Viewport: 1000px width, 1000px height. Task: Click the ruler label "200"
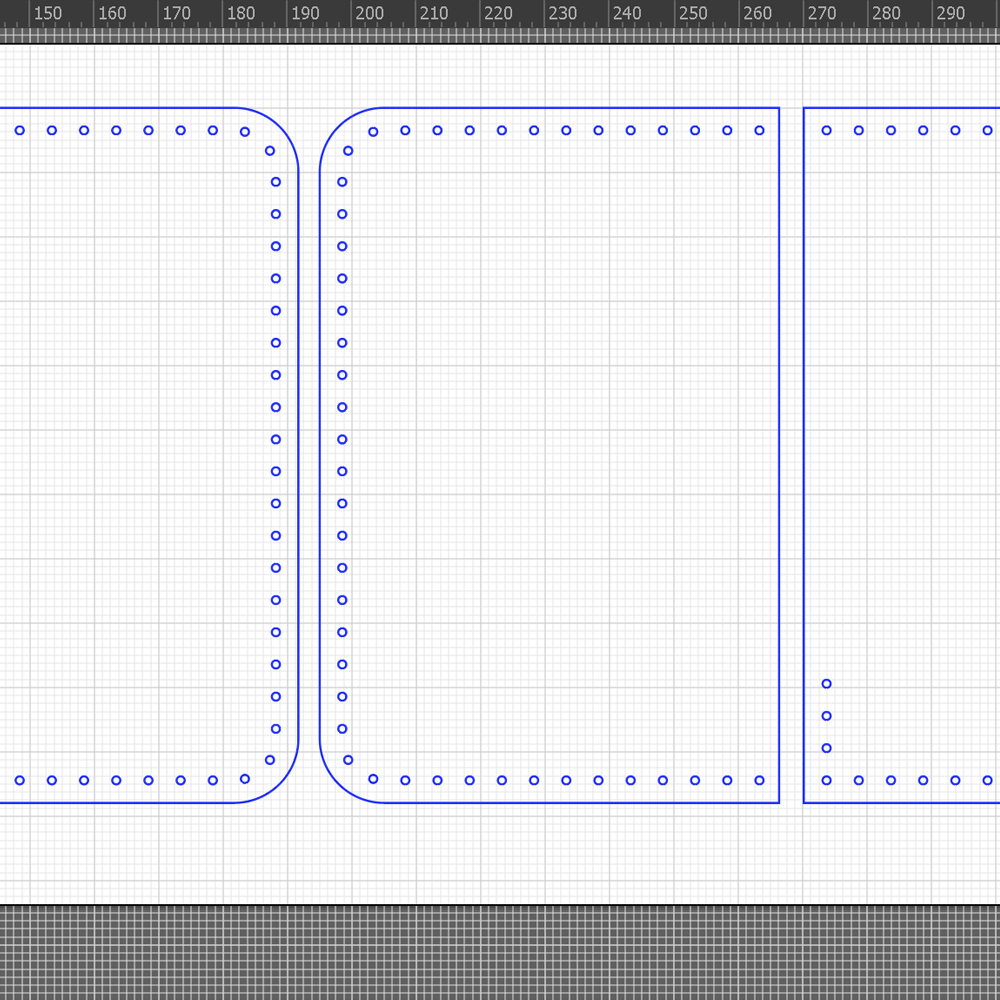pyautogui.click(x=370, y=13)
